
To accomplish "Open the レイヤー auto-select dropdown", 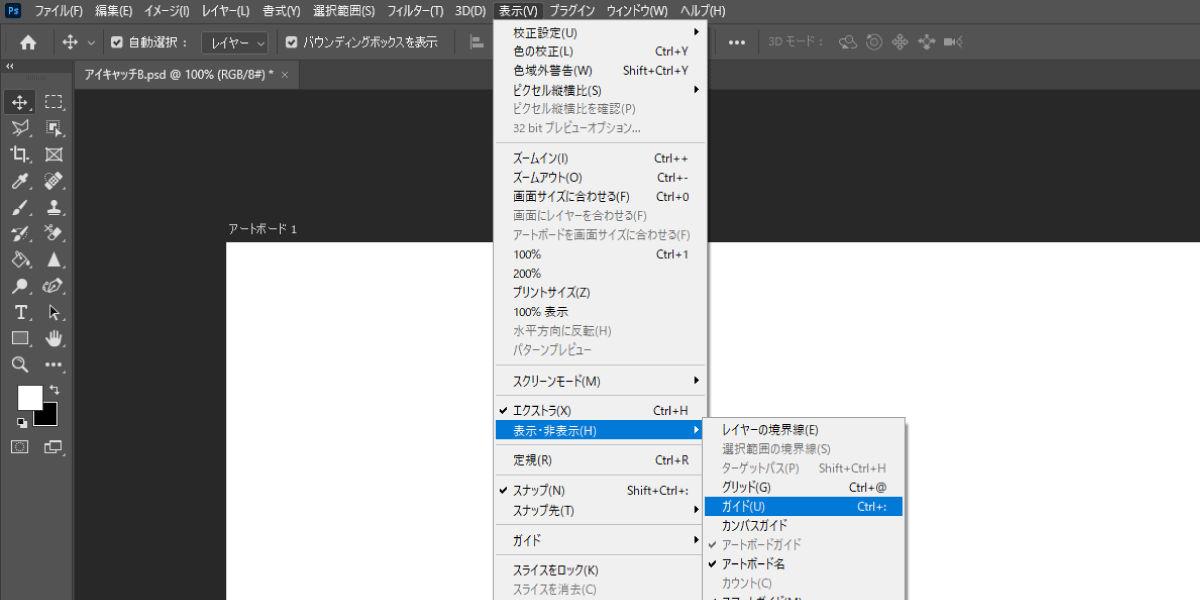I will pos(235,42).
